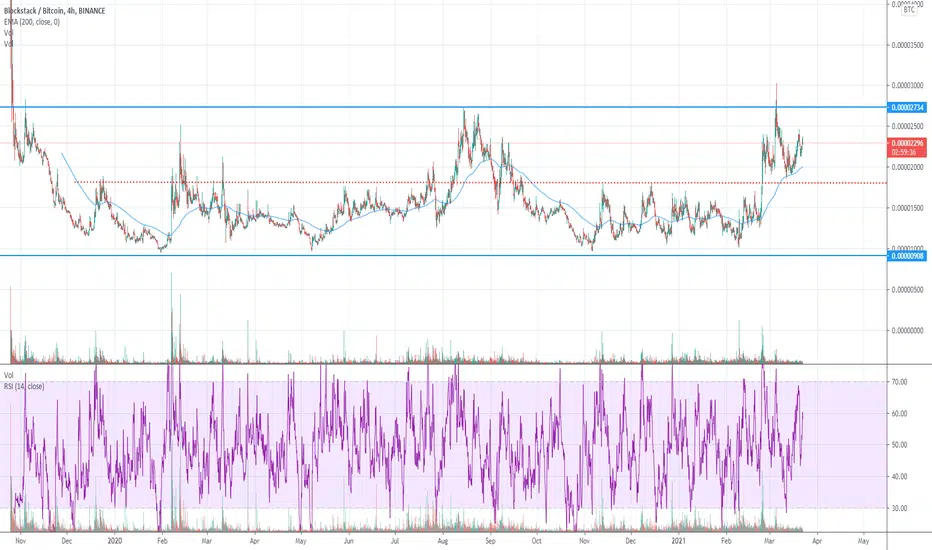Click the 2020 label on the time axis
Screen dimensions: 932x550
tap(115, 541)
